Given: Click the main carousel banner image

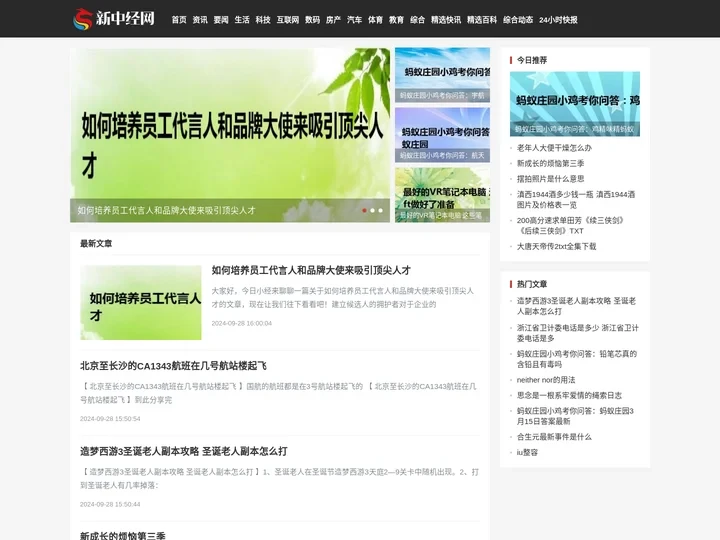Looking at the screenshot, I should (x=230, y=135).
